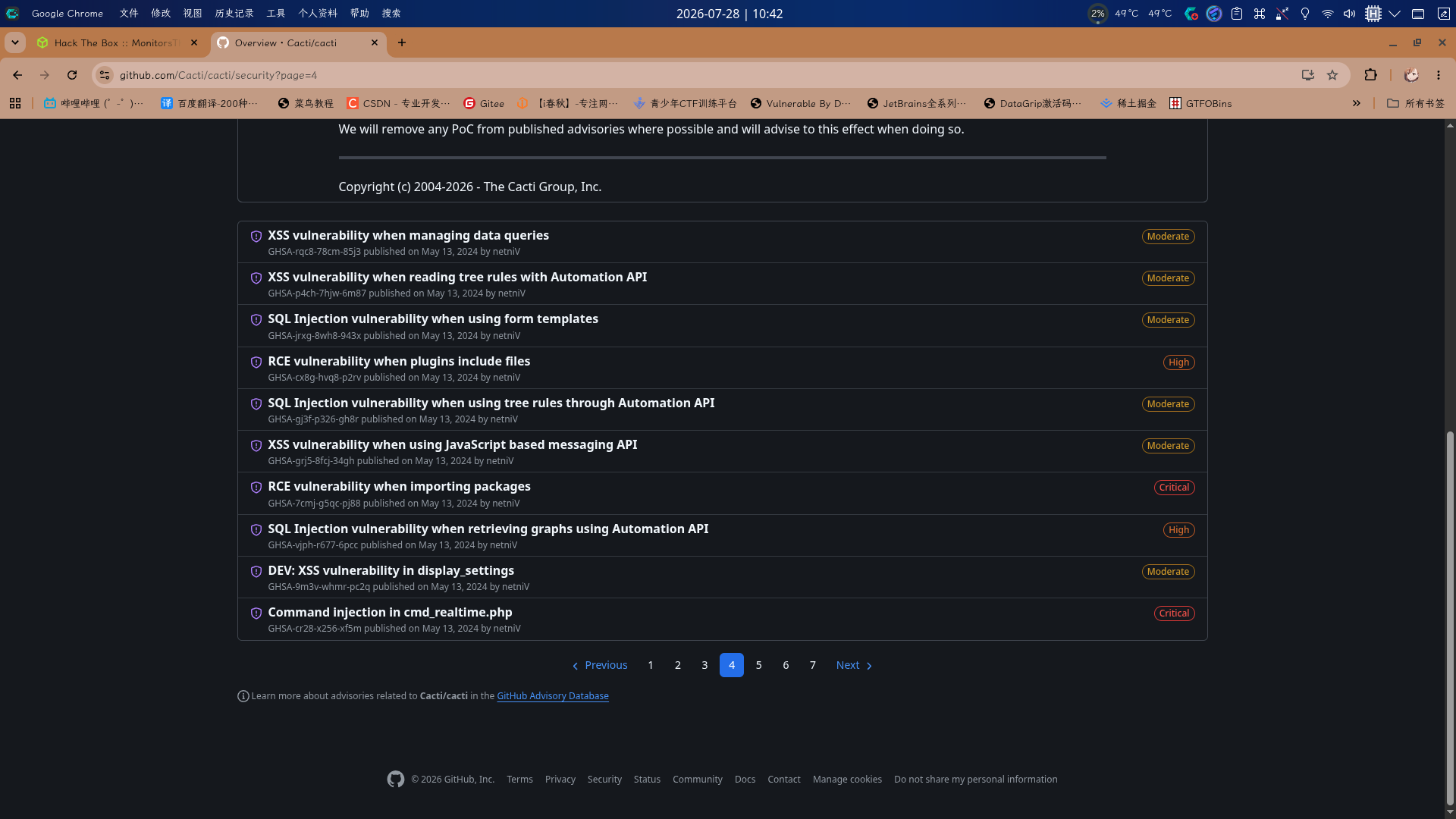Open XSS vulnerability when managing data queries
The width and height of the screenshot is (1456, 819).
tap(408, 235)
